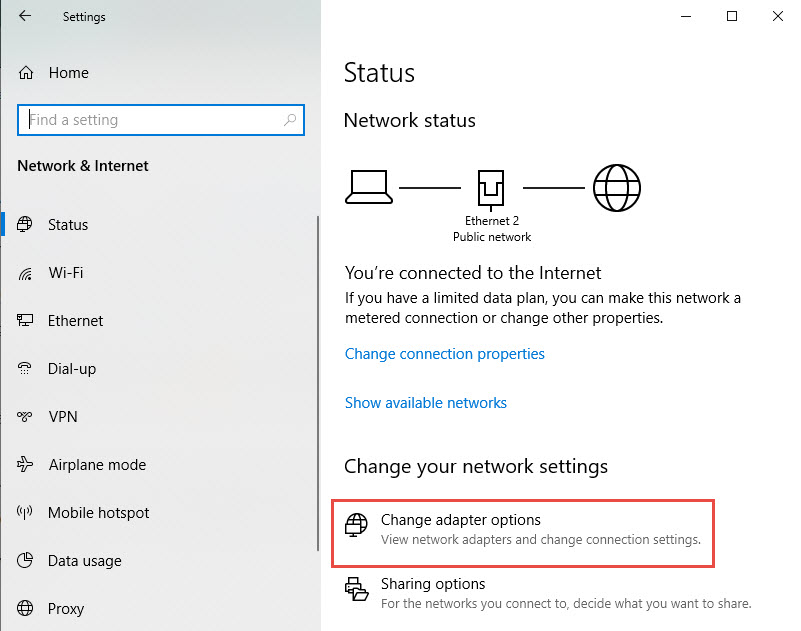The image size is (801, 631).
Task: Open the Airplane mode page
Action: [96, 465]
